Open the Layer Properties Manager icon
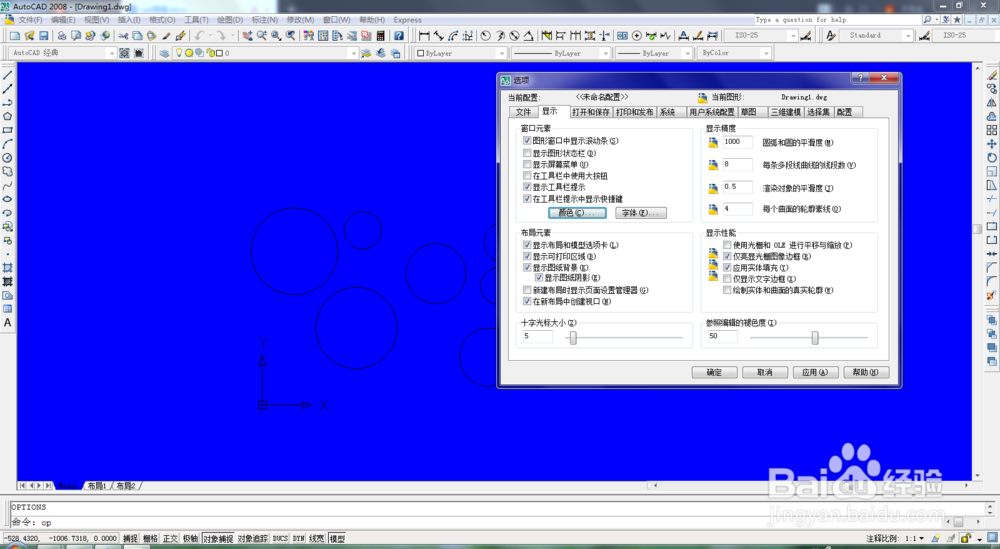The width and height of the screenshot is (1000, 549). [x=165, y=53]
